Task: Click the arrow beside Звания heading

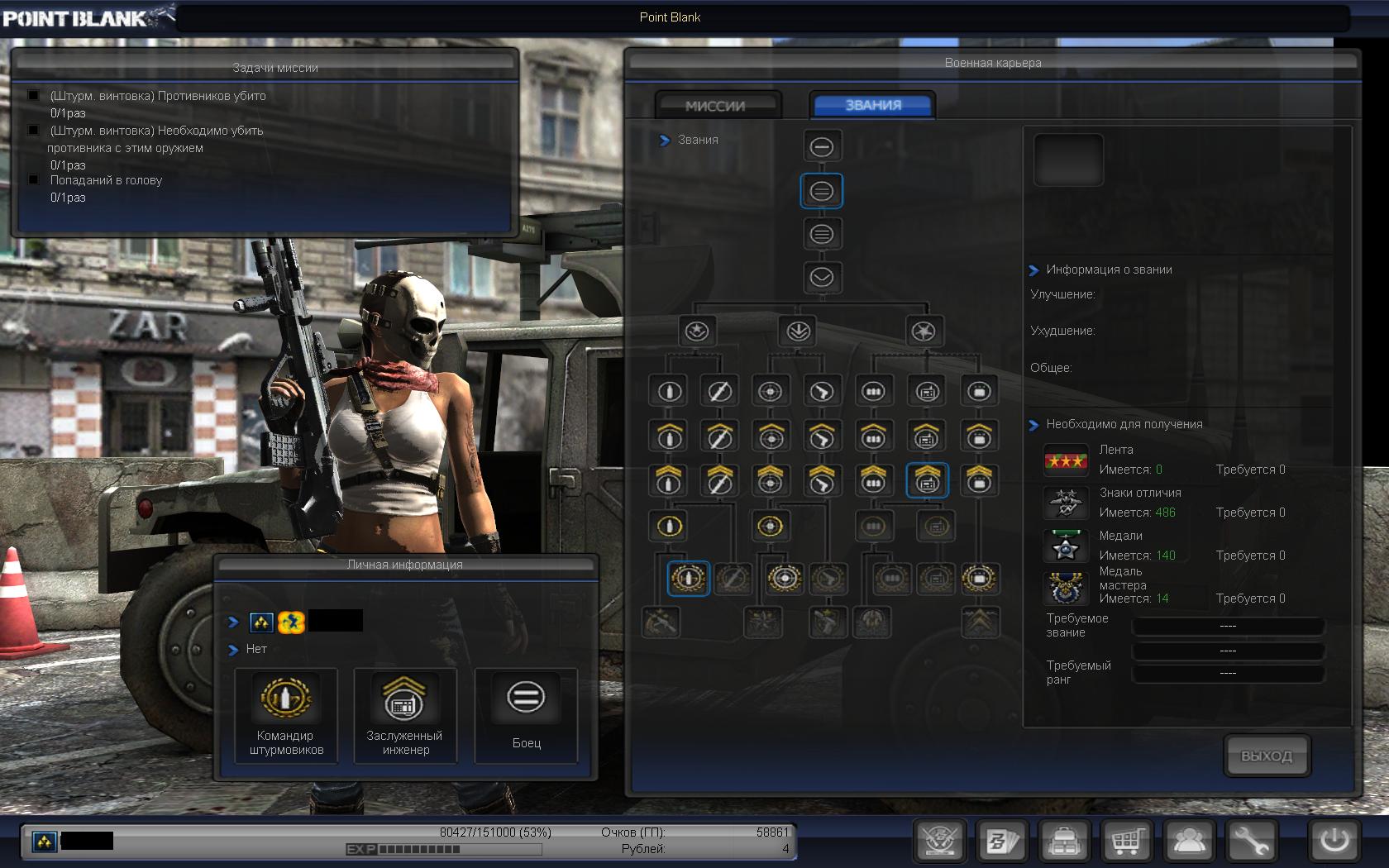Action: coord(665,141)
